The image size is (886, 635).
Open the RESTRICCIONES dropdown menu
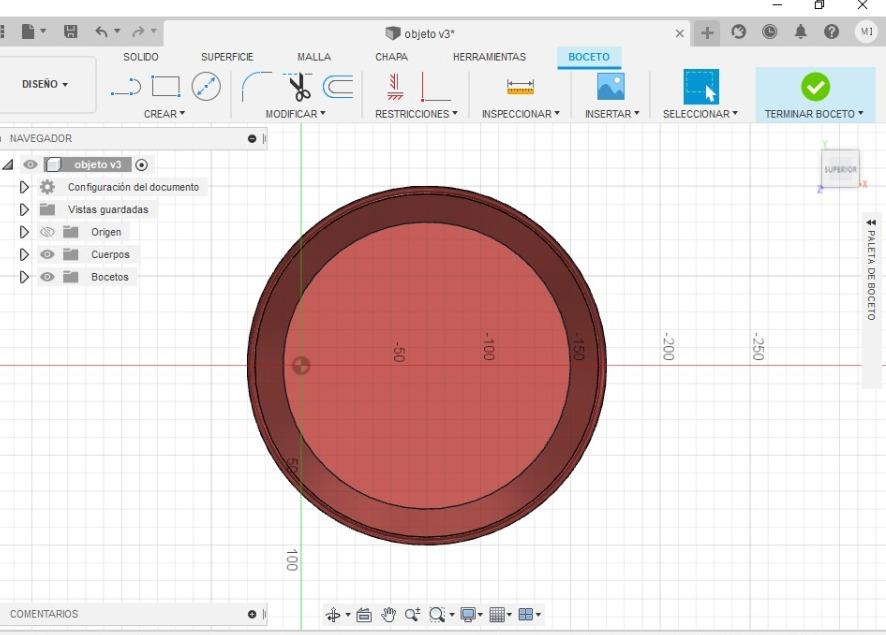[416, 114]
